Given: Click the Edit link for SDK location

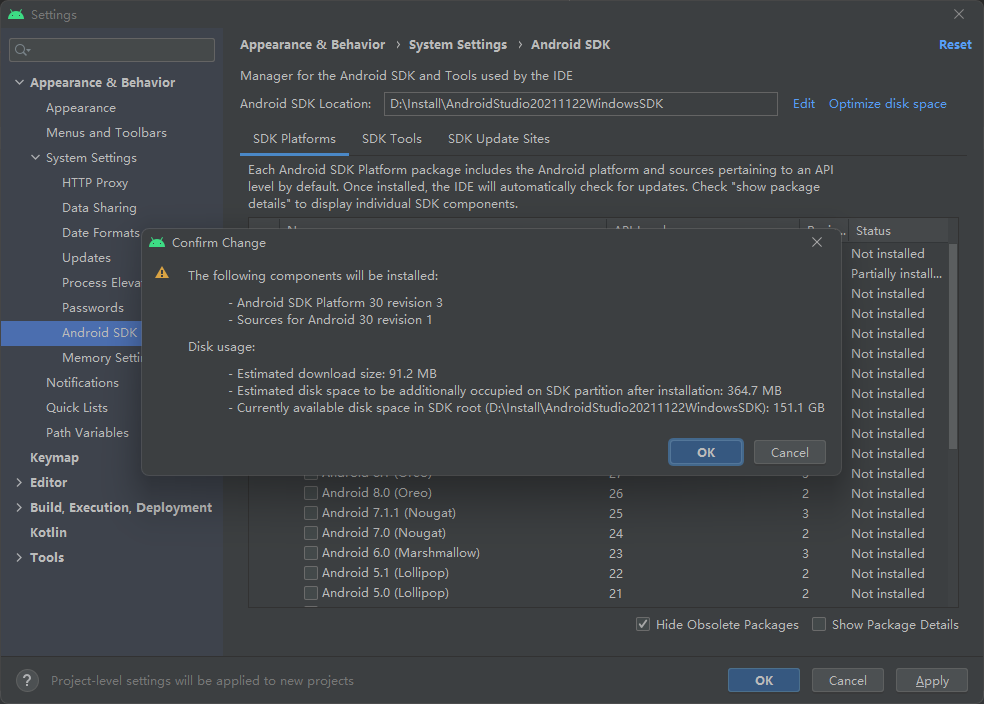Looking at the screenshot, I should pos(803,104).
